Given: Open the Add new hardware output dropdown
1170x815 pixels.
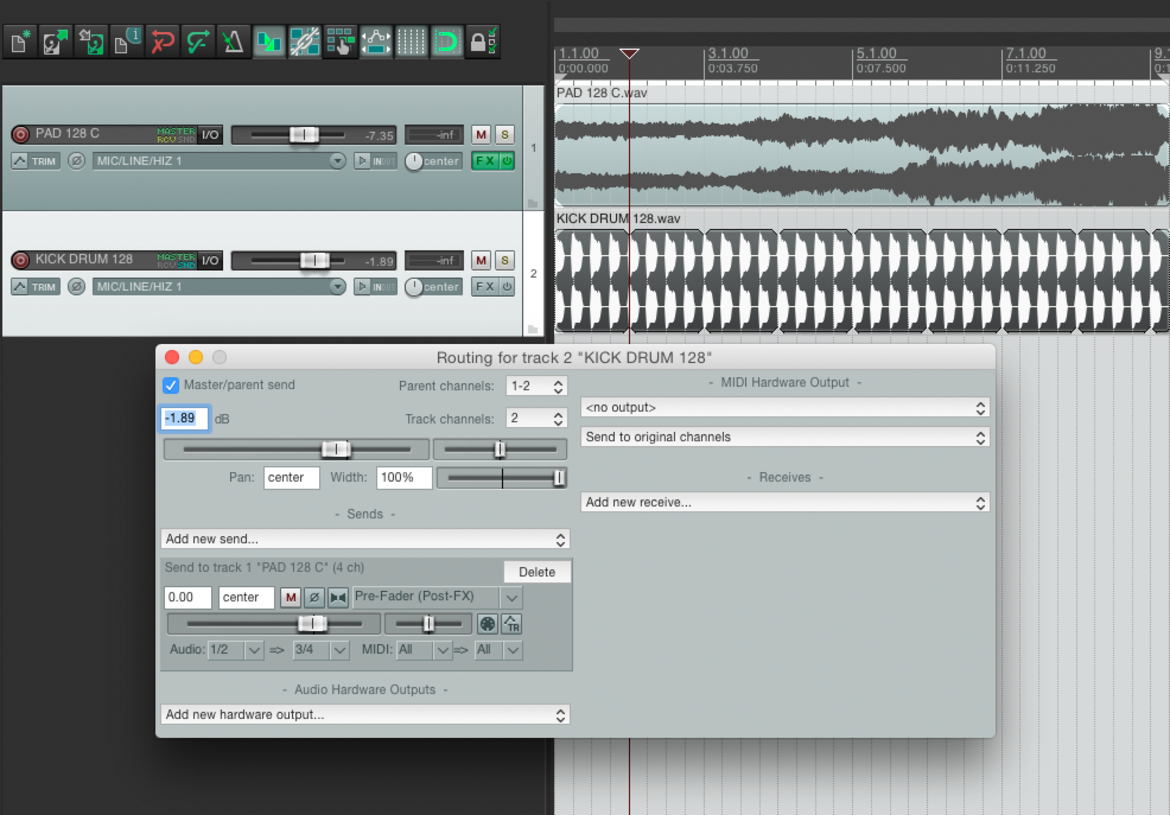Looking at the screenshot, I should 366,714.
